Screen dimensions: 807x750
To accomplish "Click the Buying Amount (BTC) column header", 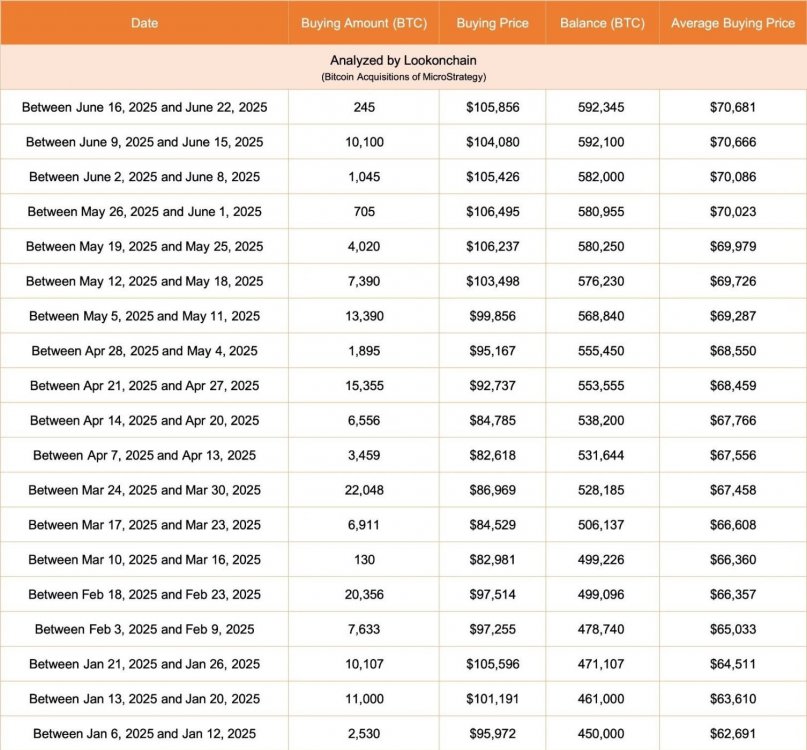I will pyautogui.click(x=364, y=23).
